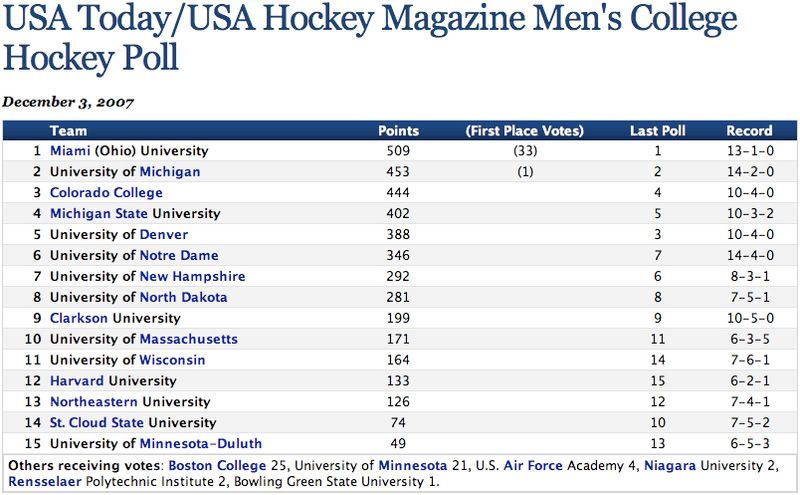Open the Wisconsin team link
The image size is (800, 495).
173,361
